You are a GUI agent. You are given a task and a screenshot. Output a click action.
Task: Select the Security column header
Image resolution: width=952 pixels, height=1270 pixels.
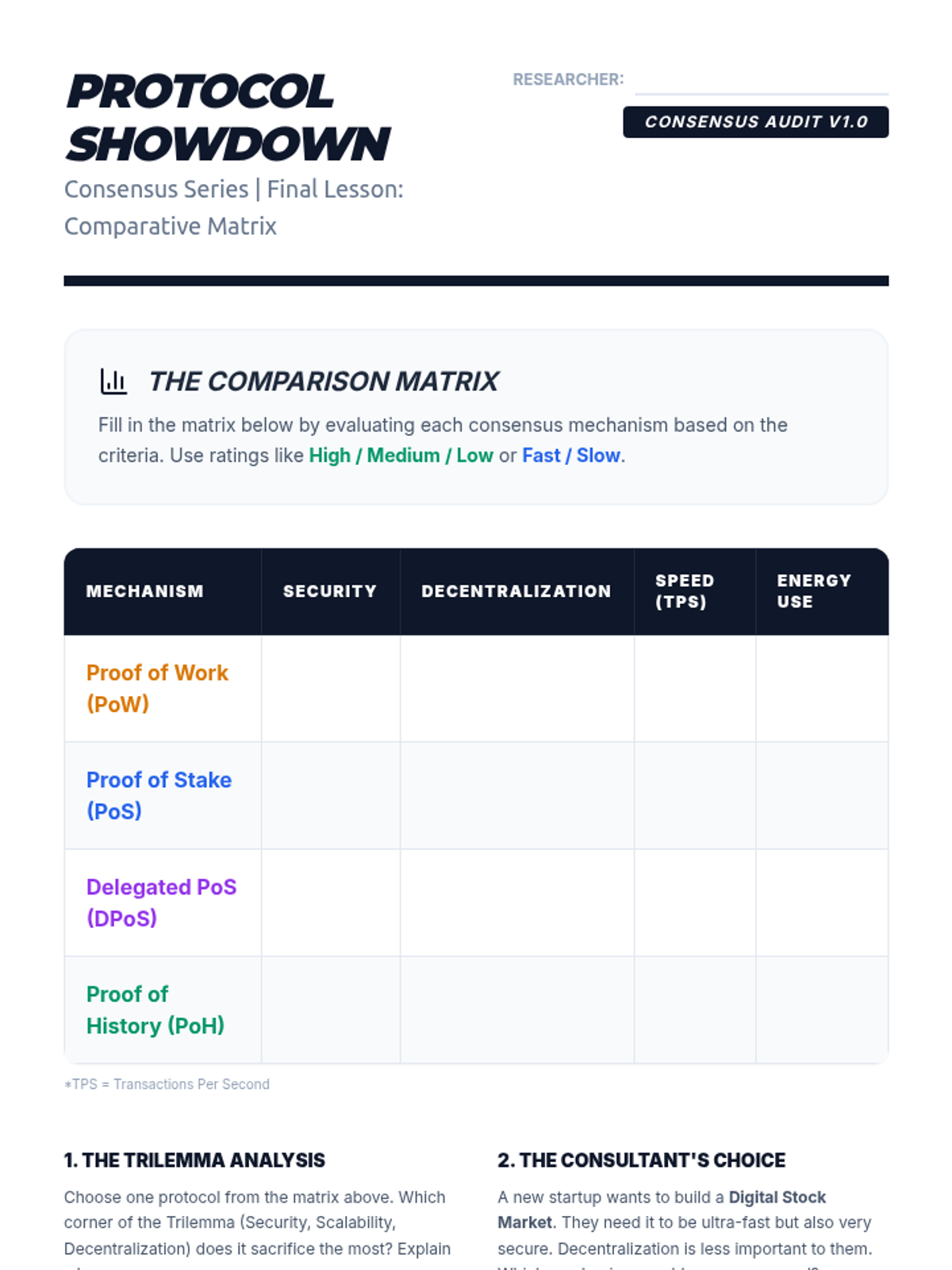click(x=331, y=591)
